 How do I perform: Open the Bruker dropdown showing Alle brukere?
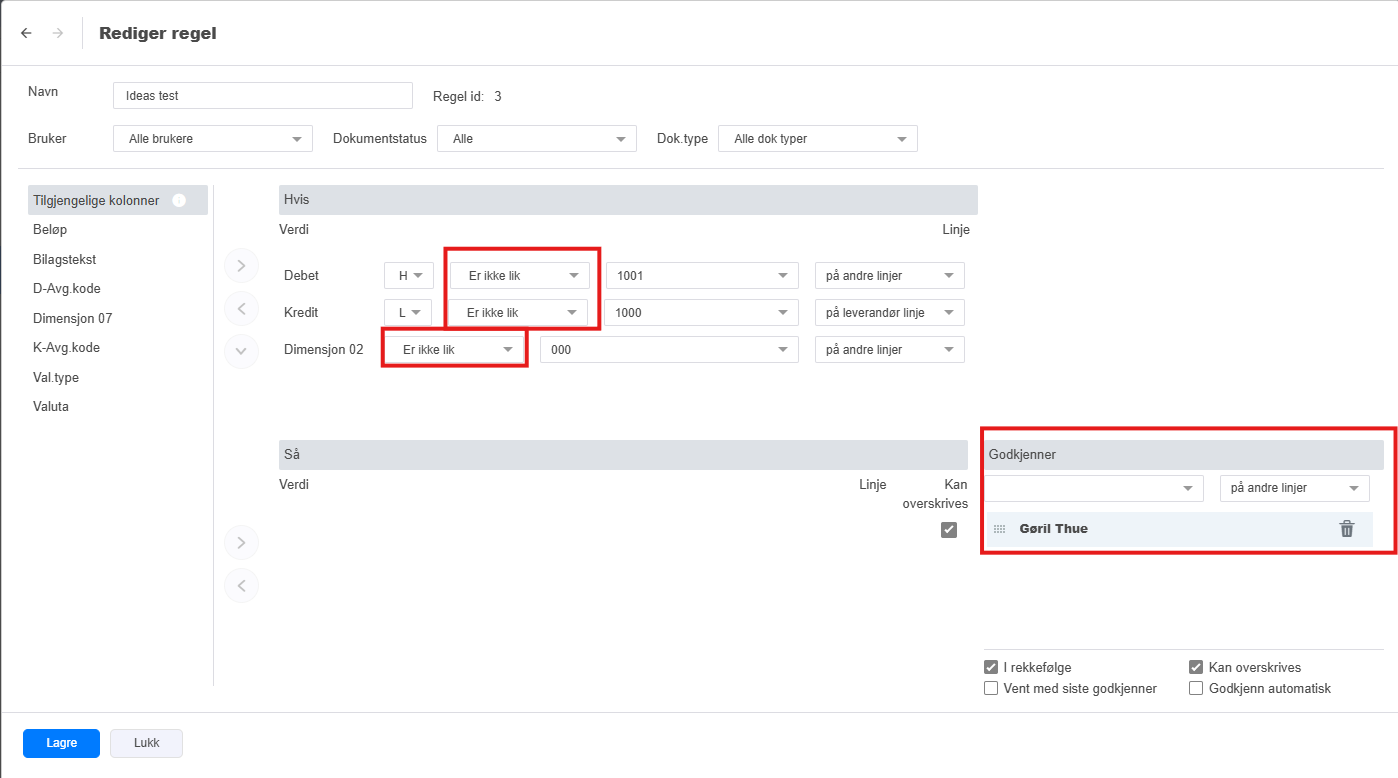pyautogui.click(x=213, y=139)
